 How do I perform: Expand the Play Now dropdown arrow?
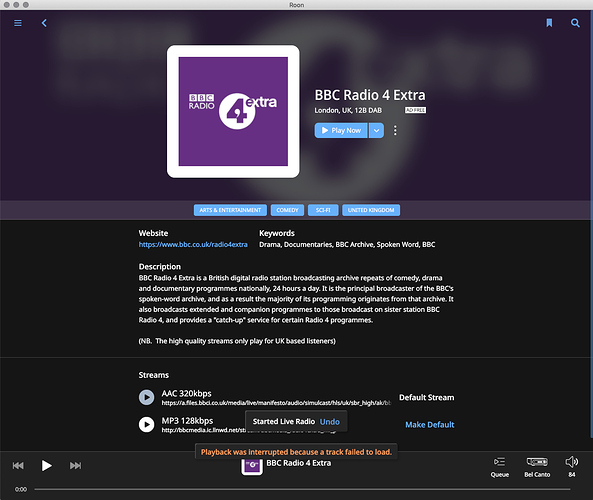pos(376,130)
